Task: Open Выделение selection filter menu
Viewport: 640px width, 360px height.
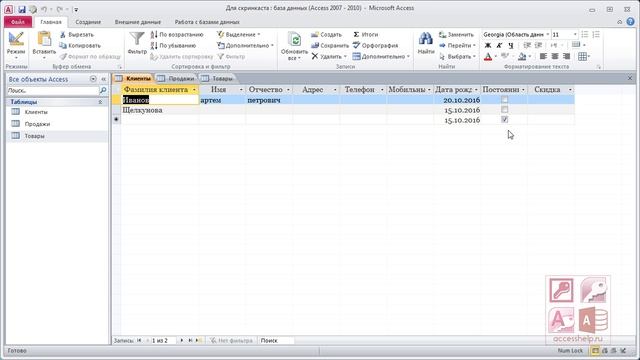Action: click(x=238, y=35)
